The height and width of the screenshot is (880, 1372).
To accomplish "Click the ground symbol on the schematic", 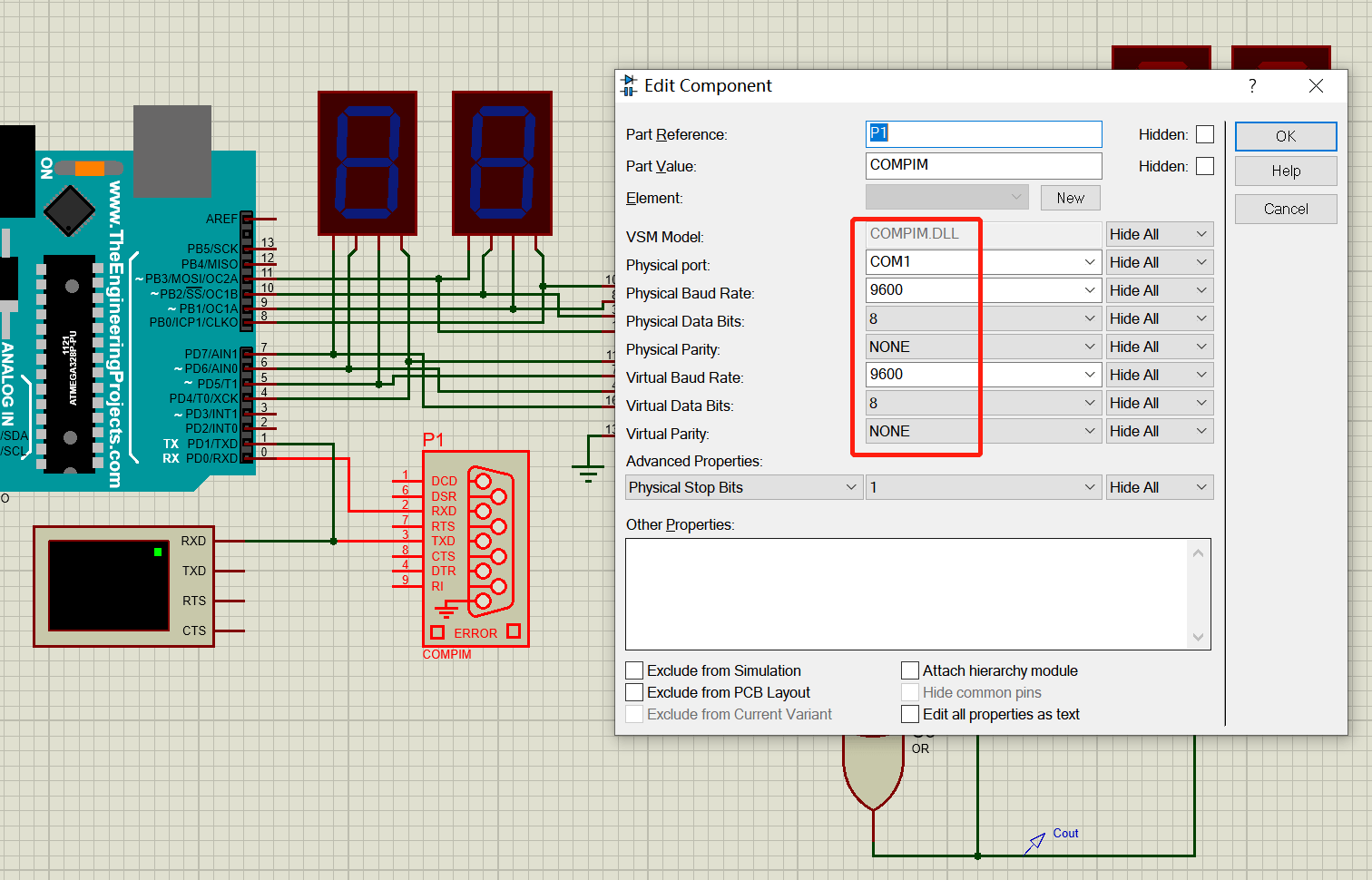I will (588, 472).
